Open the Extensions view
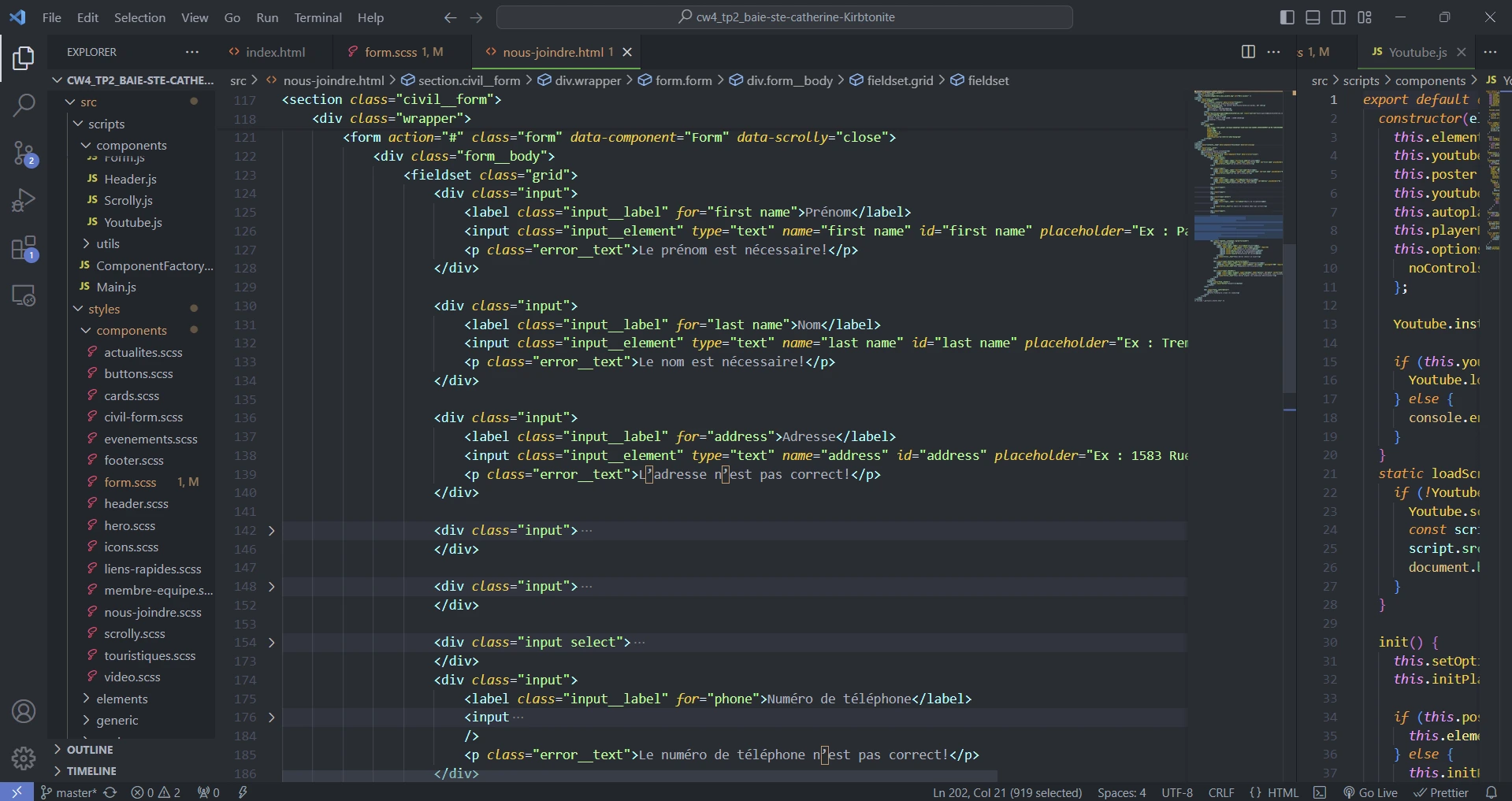1512x801 pixels. pyautogui.click(x=24, y=249)
